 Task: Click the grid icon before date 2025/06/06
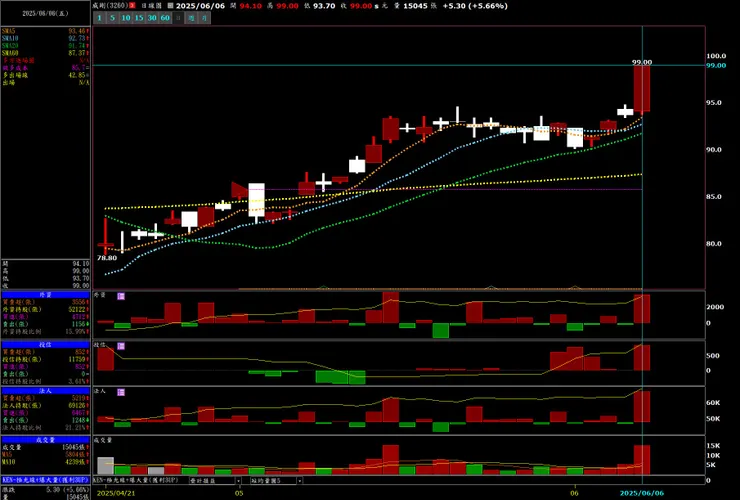coord(170,6)
